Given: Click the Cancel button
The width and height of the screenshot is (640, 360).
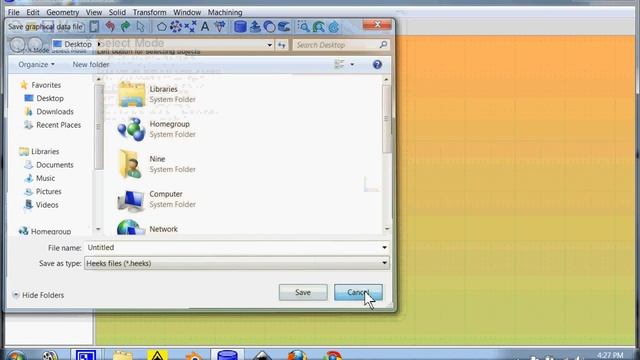Looking at the screenshot, I should [358, 292].
